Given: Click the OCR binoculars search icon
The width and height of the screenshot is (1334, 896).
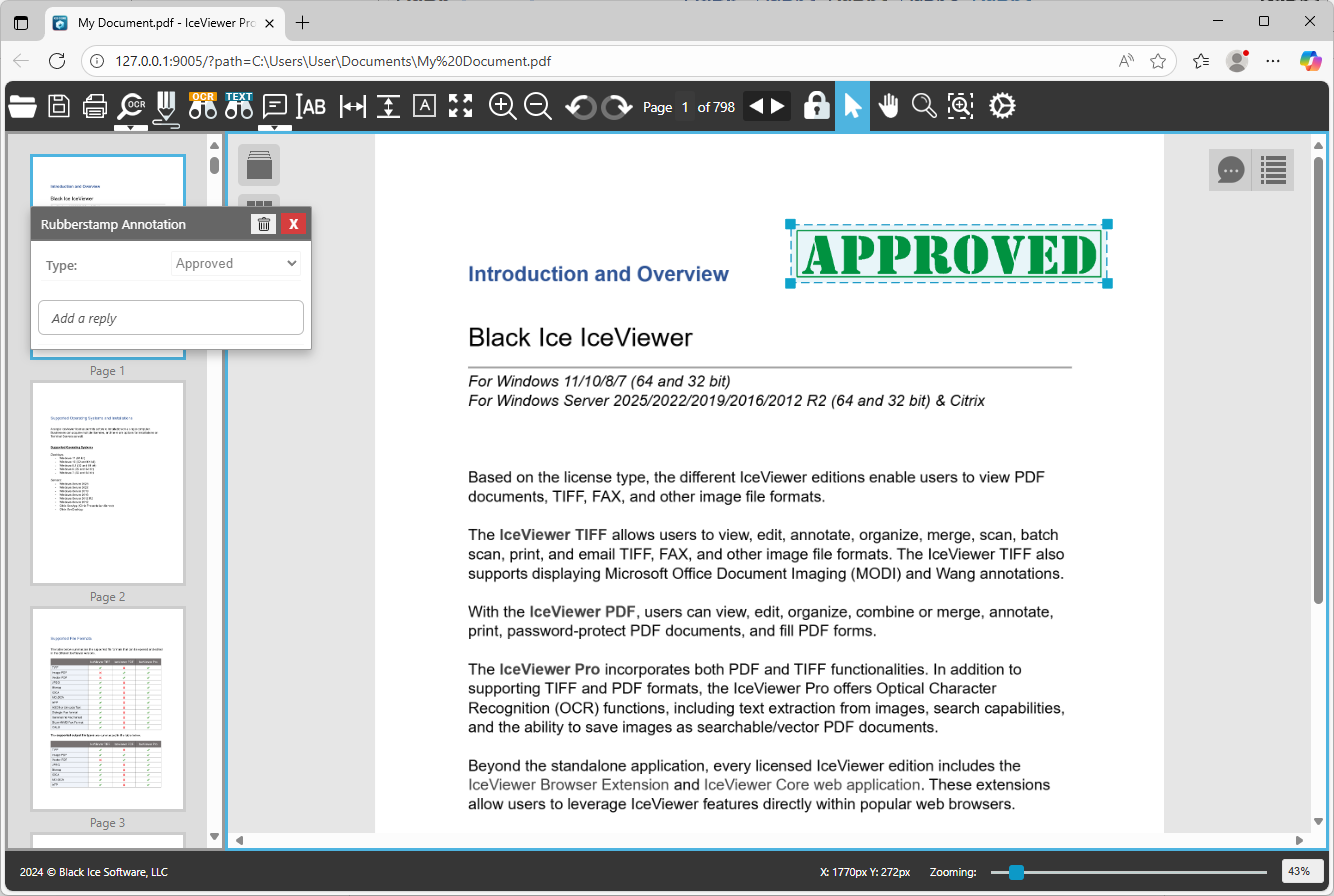Looking at the screenshot, I should click(x=203, y=106).
